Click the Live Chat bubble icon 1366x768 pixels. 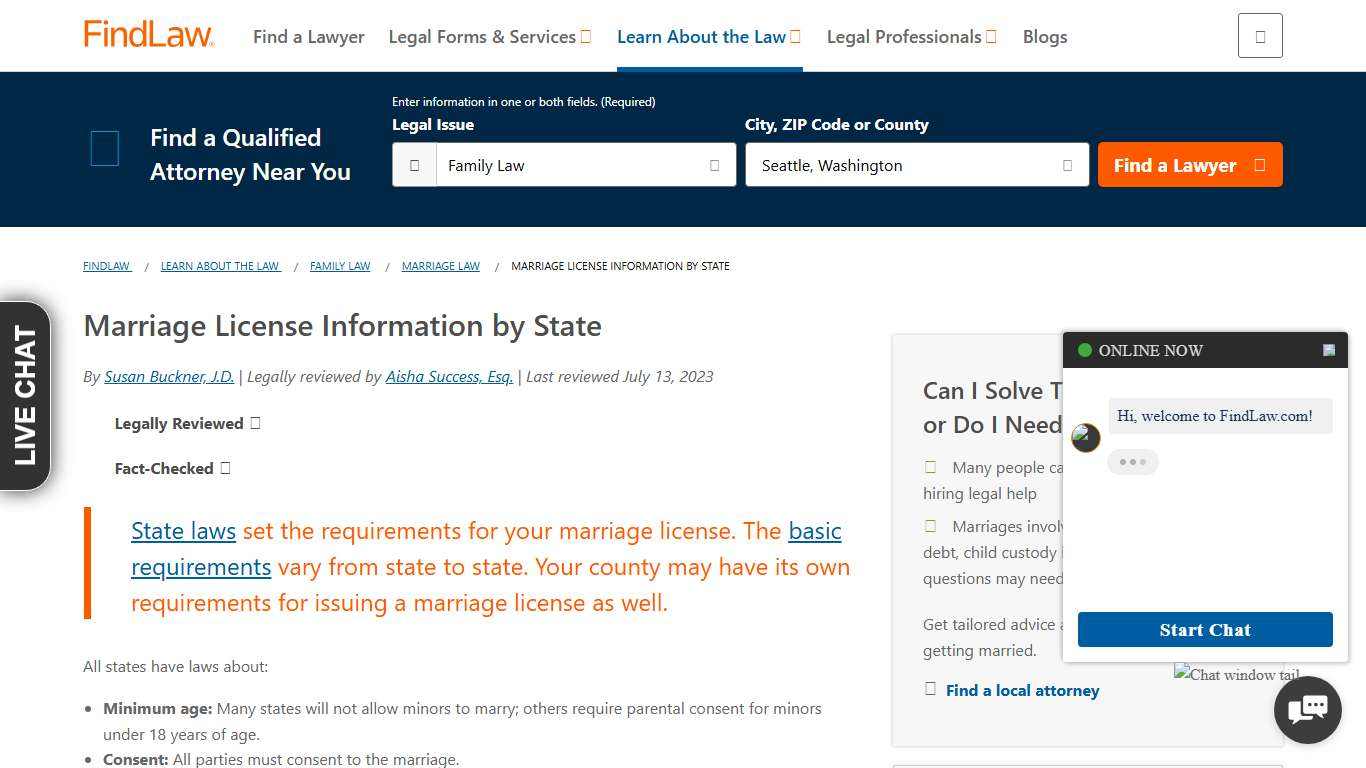pos(1307,709)
